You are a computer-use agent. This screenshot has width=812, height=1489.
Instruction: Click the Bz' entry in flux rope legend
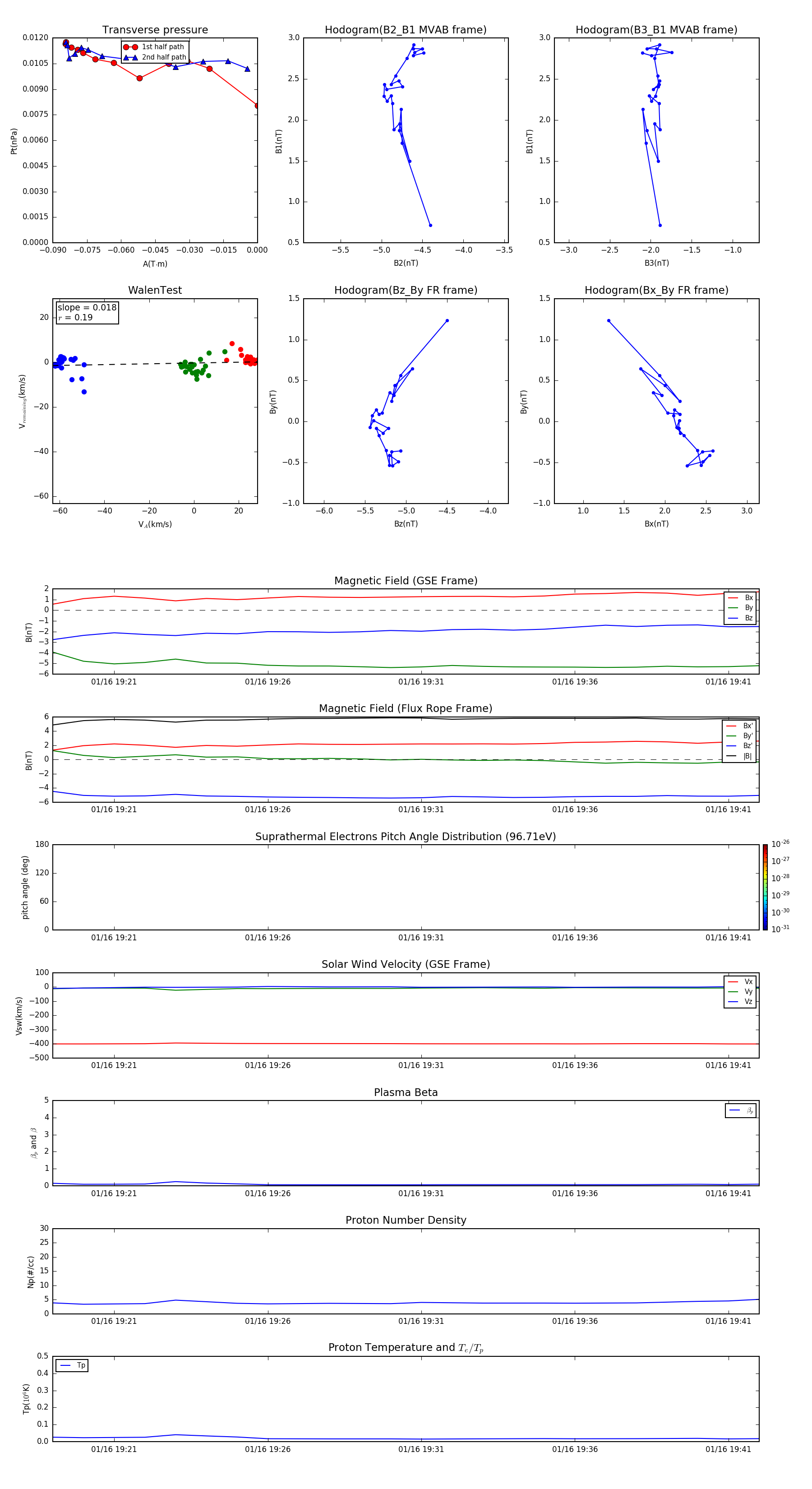(x=739, y=746)
